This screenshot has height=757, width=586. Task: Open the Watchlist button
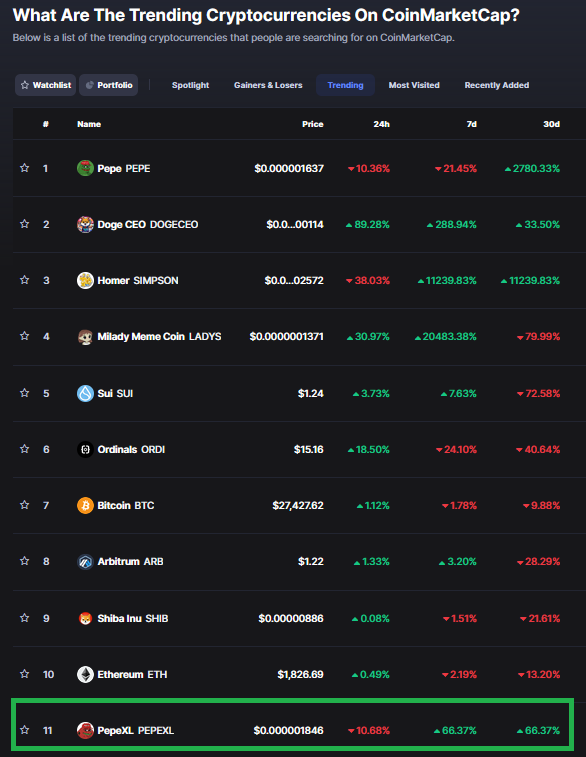[x=45, y=85]
